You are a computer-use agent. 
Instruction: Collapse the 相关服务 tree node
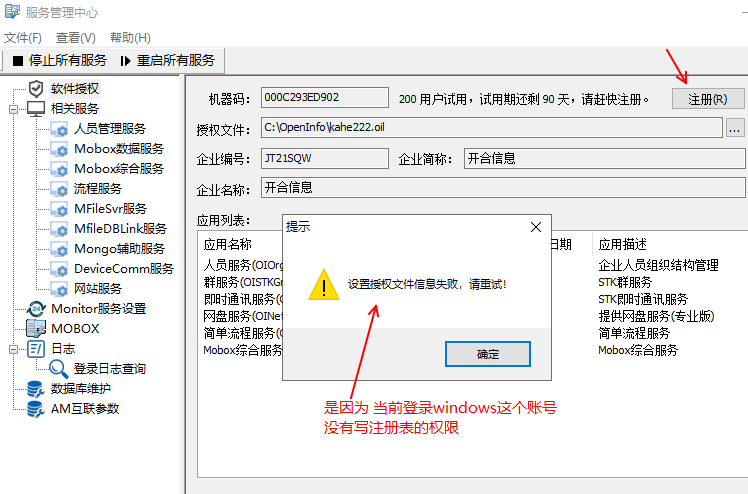(14, 108)
